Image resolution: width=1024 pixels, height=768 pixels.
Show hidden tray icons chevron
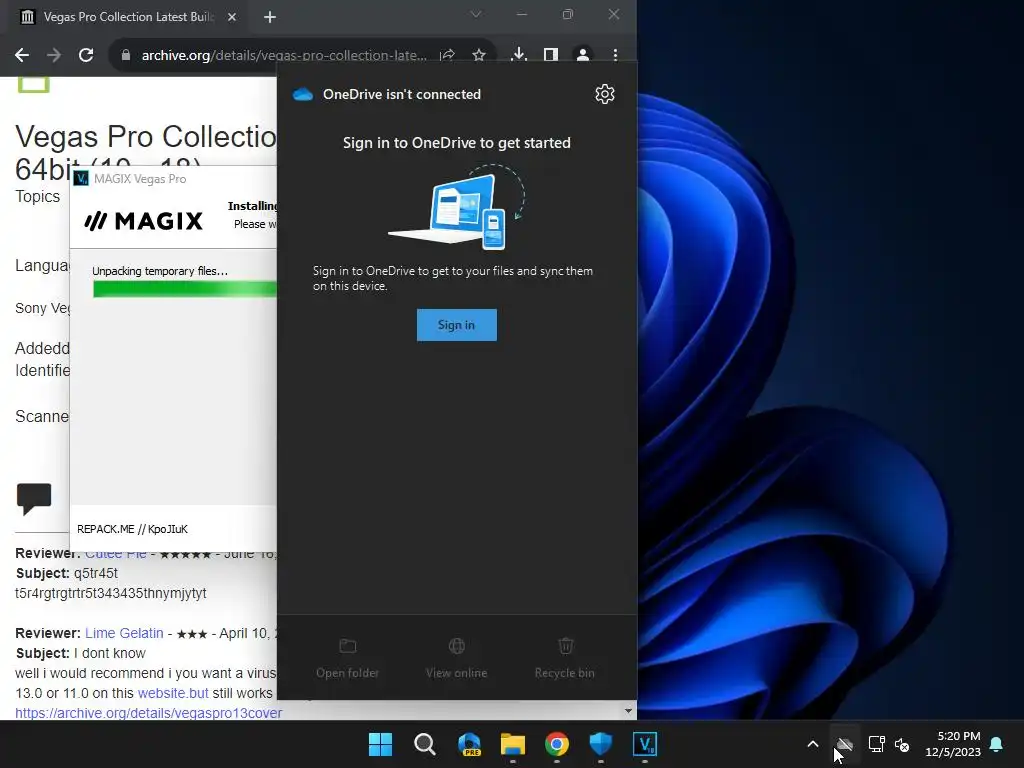click(x=812, y=744)
